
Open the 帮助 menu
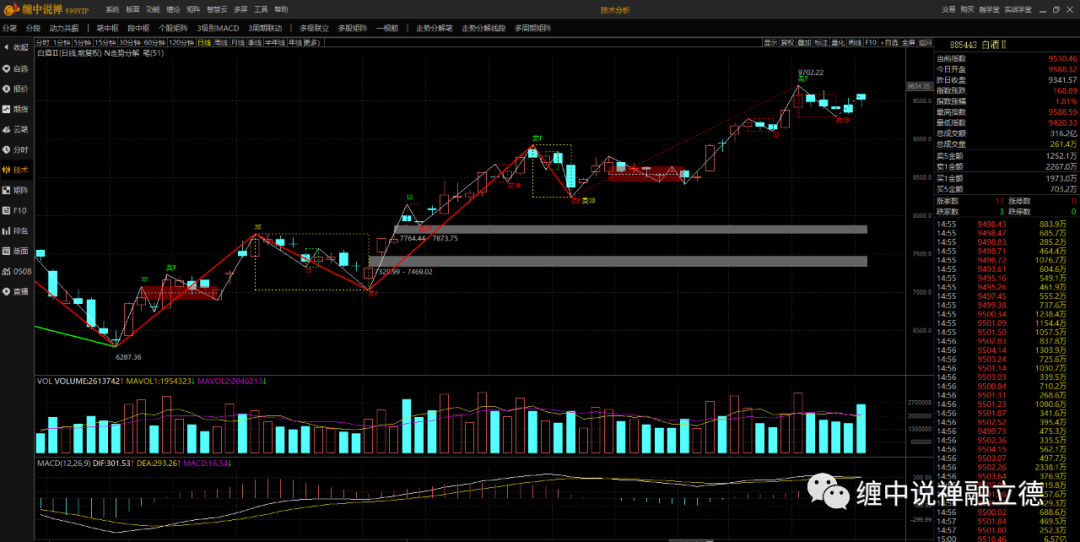click(x=281, y=10)
